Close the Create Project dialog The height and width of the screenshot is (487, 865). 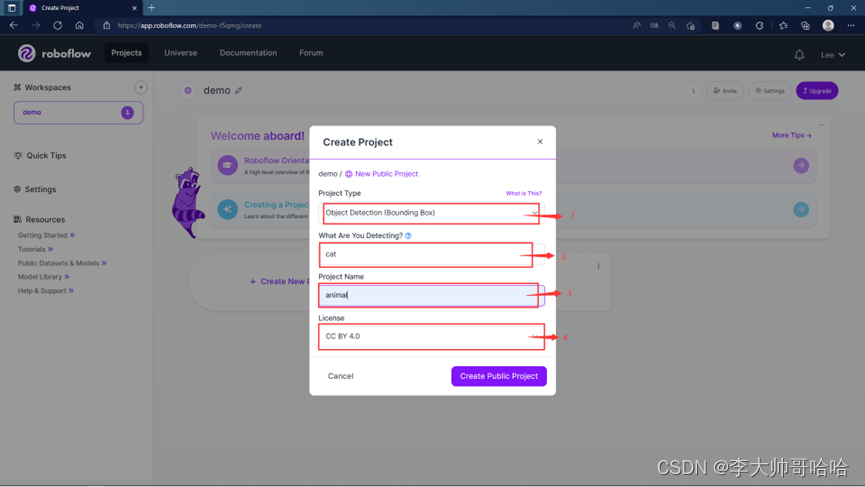coord(540,142)
